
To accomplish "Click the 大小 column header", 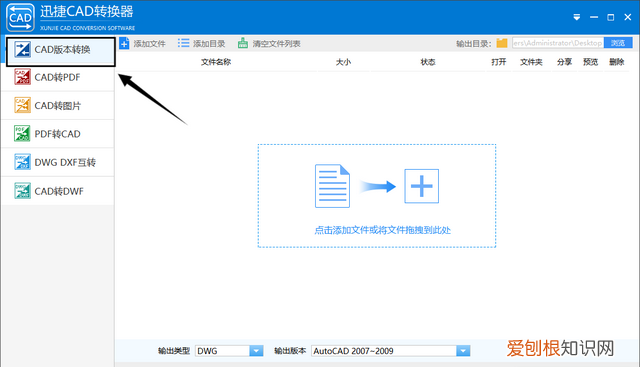I will pos(343,62).
